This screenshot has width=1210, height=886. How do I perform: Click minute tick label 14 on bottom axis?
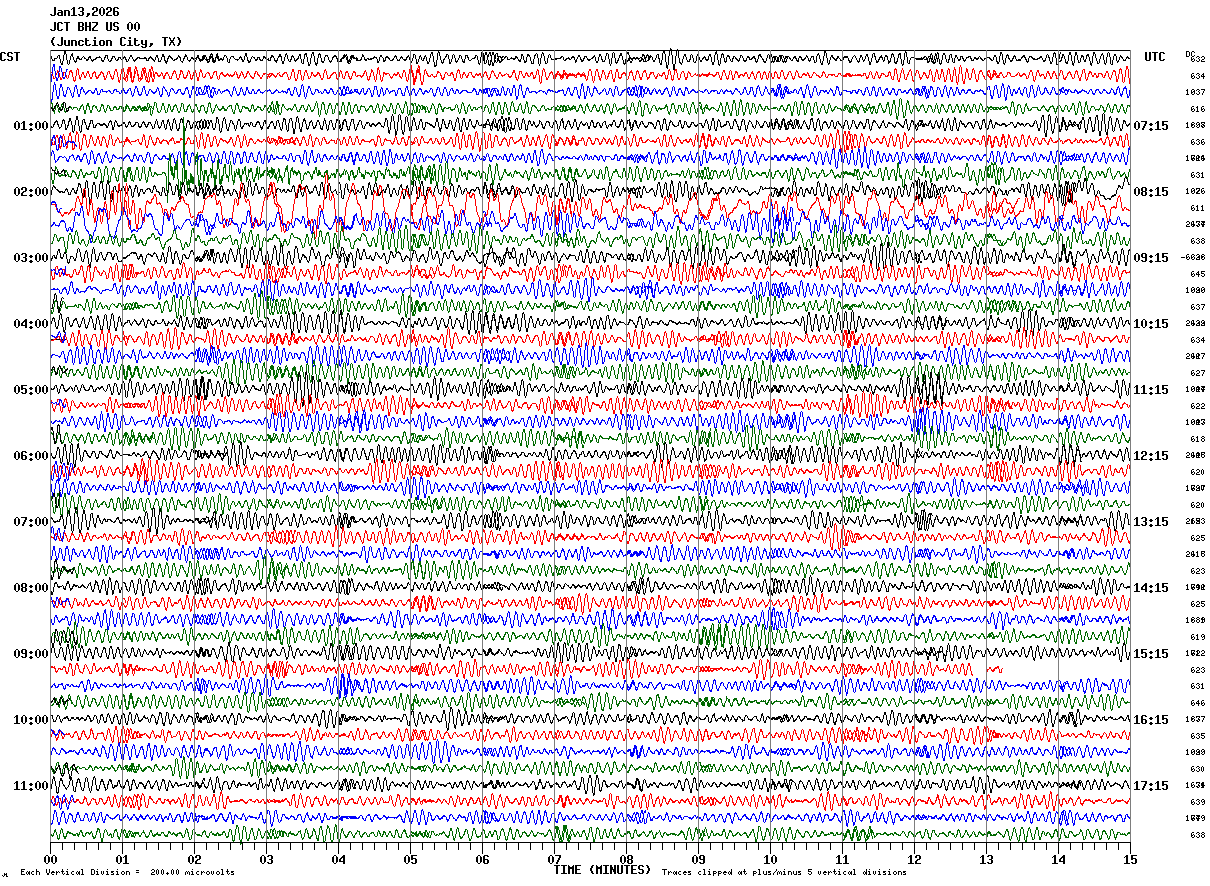1058,859
